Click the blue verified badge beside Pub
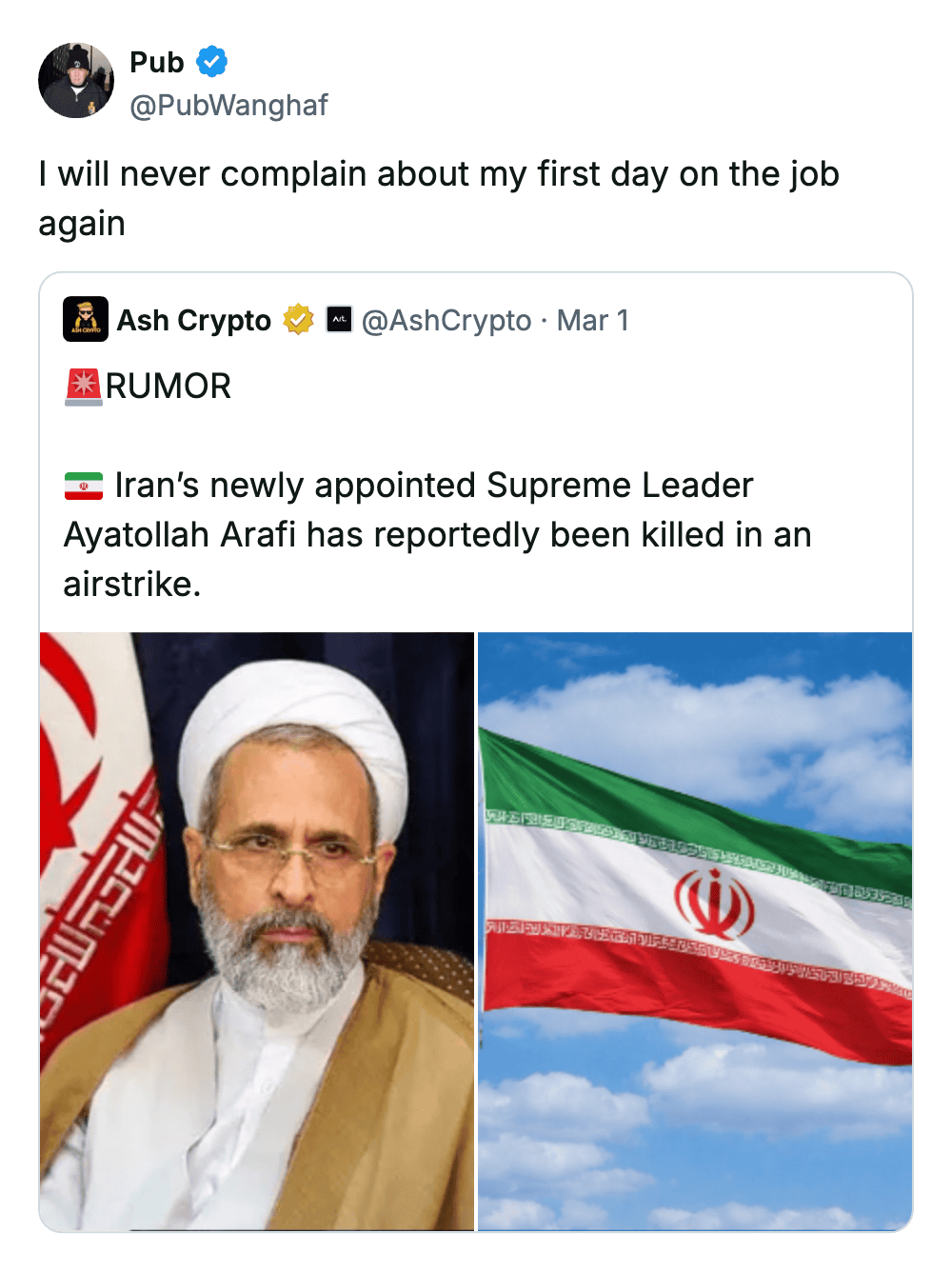 coord(211,63)
